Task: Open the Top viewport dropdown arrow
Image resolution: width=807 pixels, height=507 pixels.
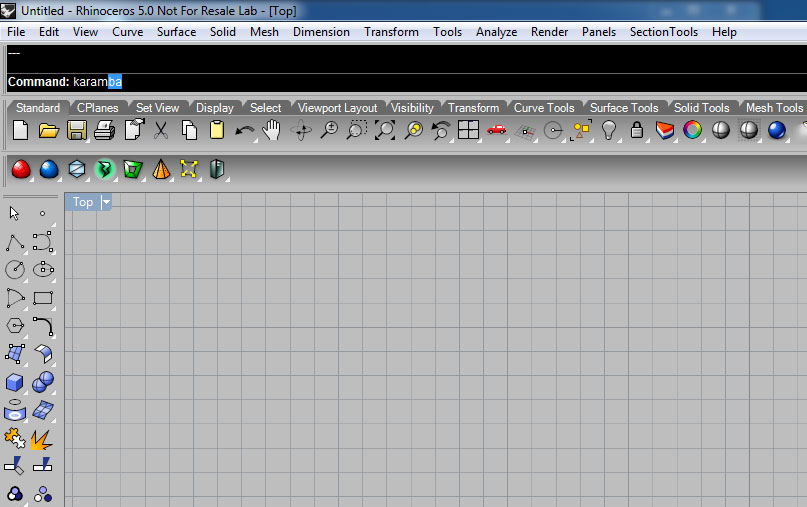Action: tap(106, 202)
